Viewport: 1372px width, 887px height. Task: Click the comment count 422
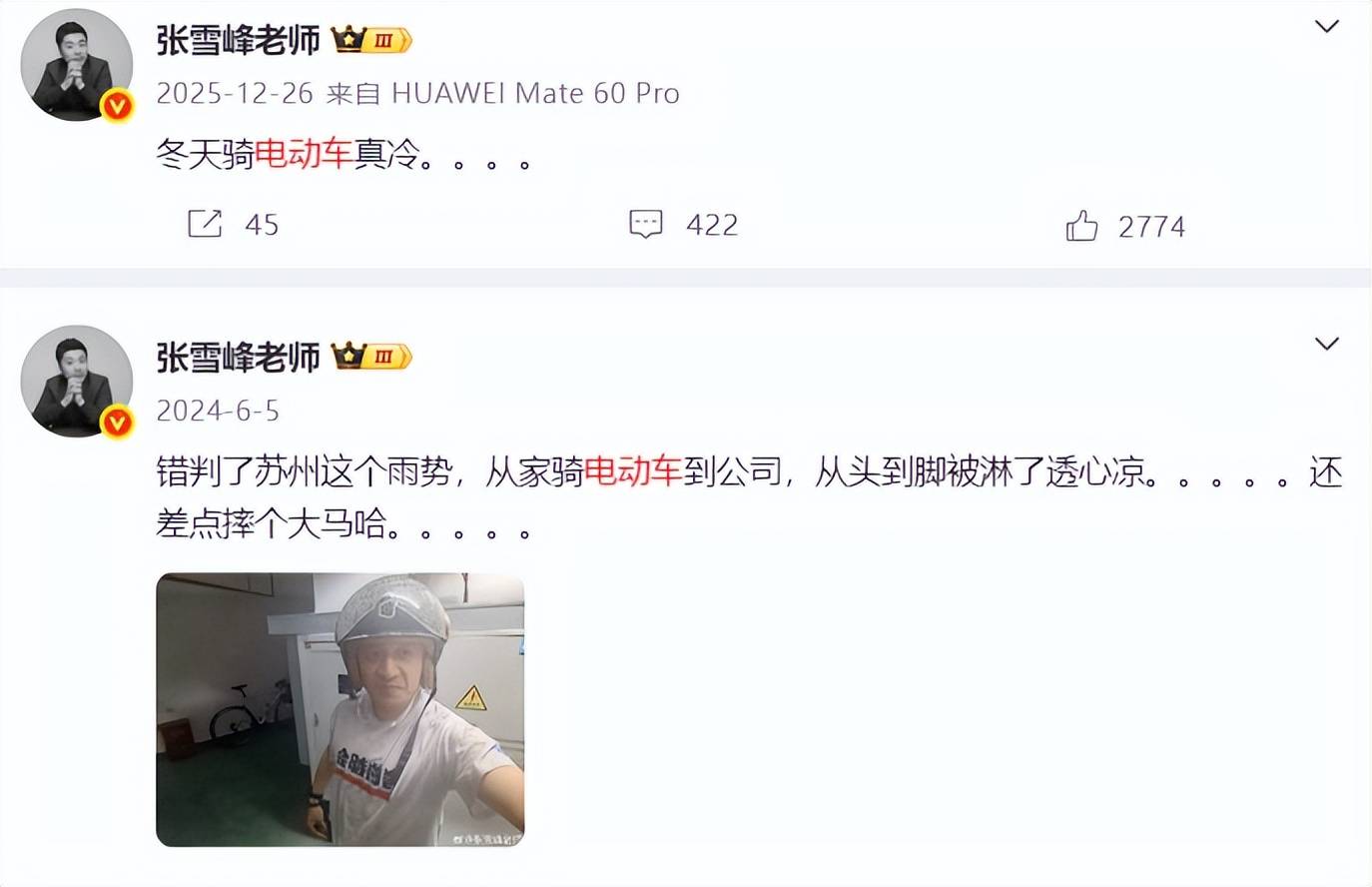(712, 225)
